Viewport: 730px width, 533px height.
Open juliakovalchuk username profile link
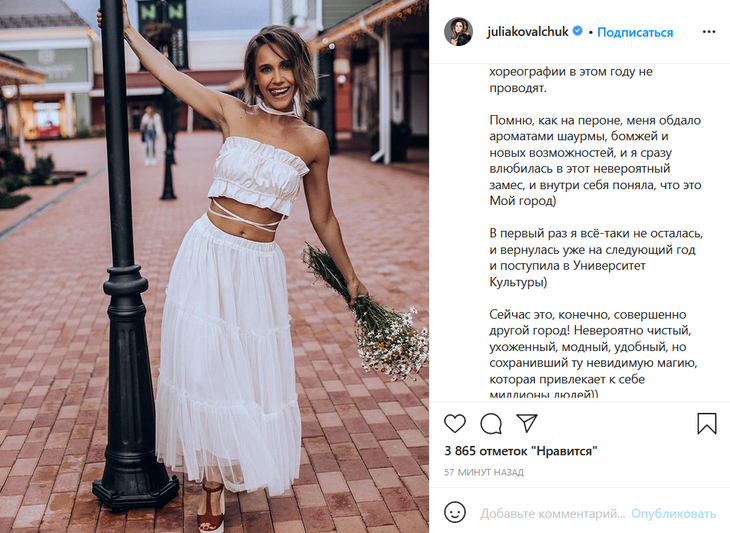527,32
